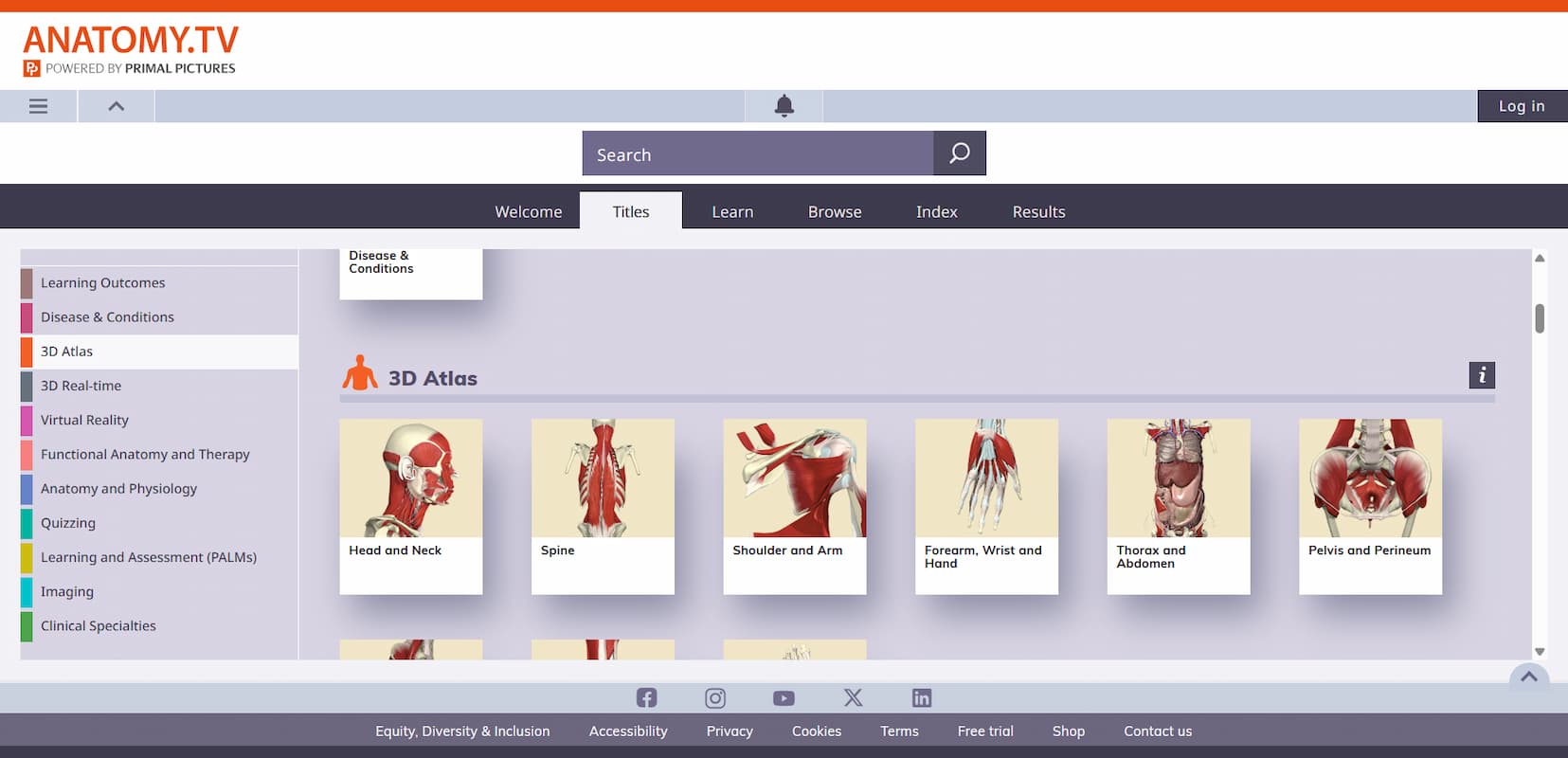Open the Instagram social icon
This screenshot has height=758, width=1568.
point(715,698)
